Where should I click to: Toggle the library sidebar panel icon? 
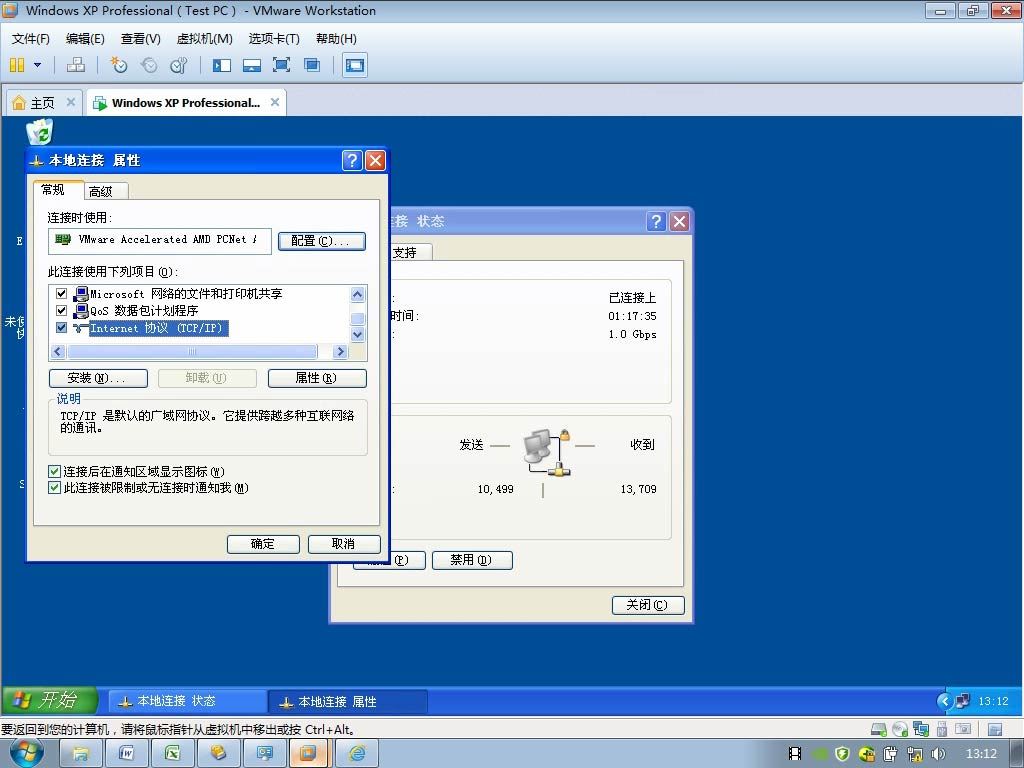(222, 65)
